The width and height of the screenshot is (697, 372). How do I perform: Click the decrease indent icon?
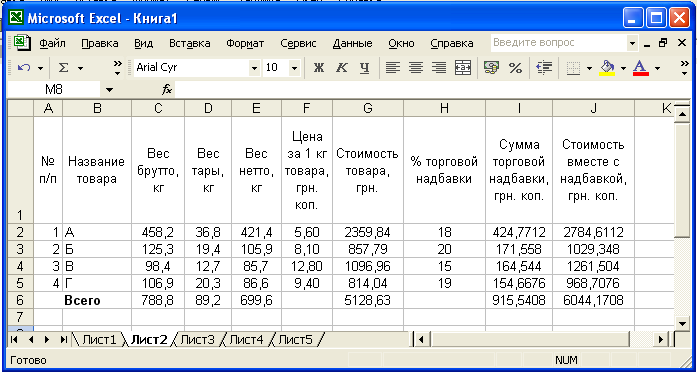coord(544,68)
